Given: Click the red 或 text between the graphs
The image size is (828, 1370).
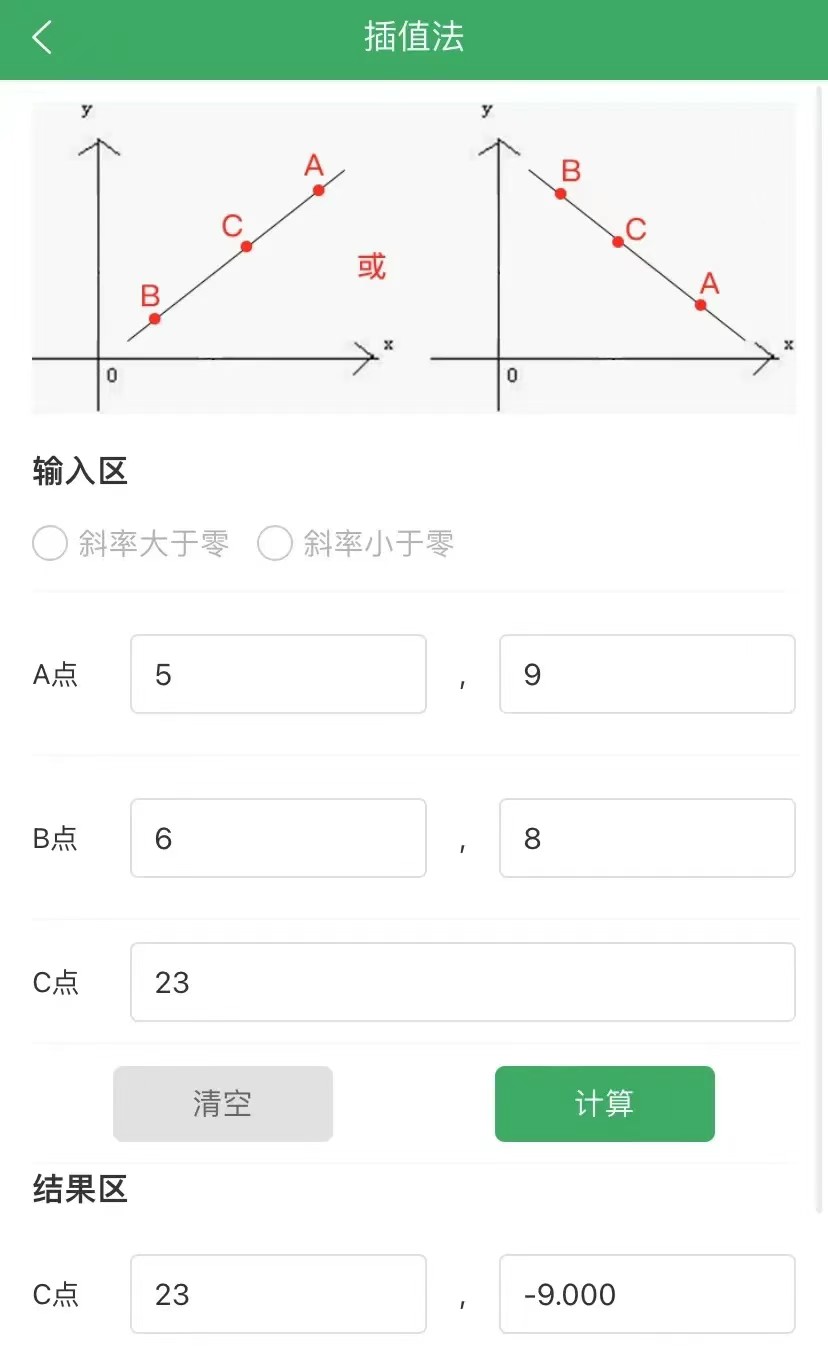Looking at the screenshot, I should click(x=372, y=266).
